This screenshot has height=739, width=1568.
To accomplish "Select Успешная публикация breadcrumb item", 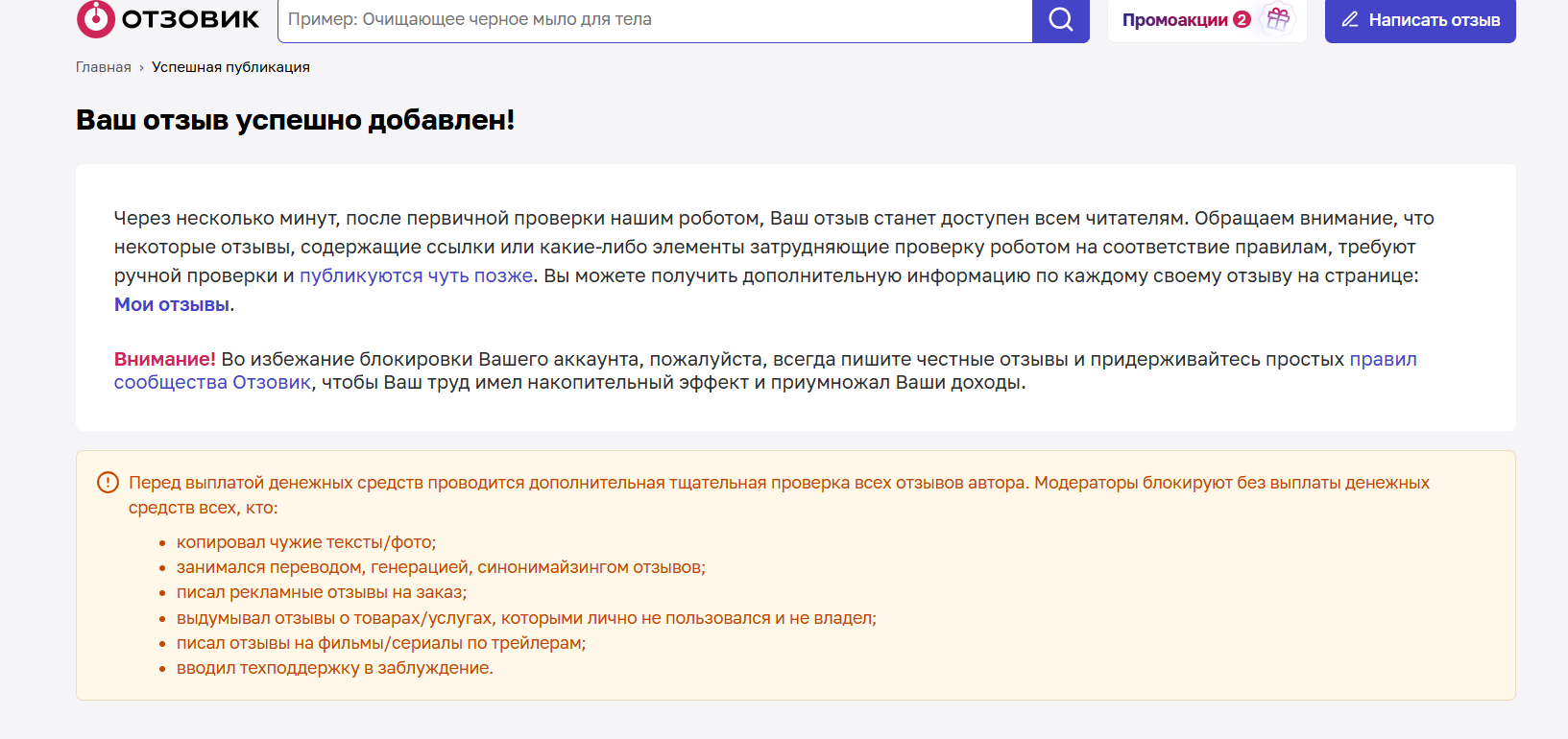I will [x=230, y=67].
